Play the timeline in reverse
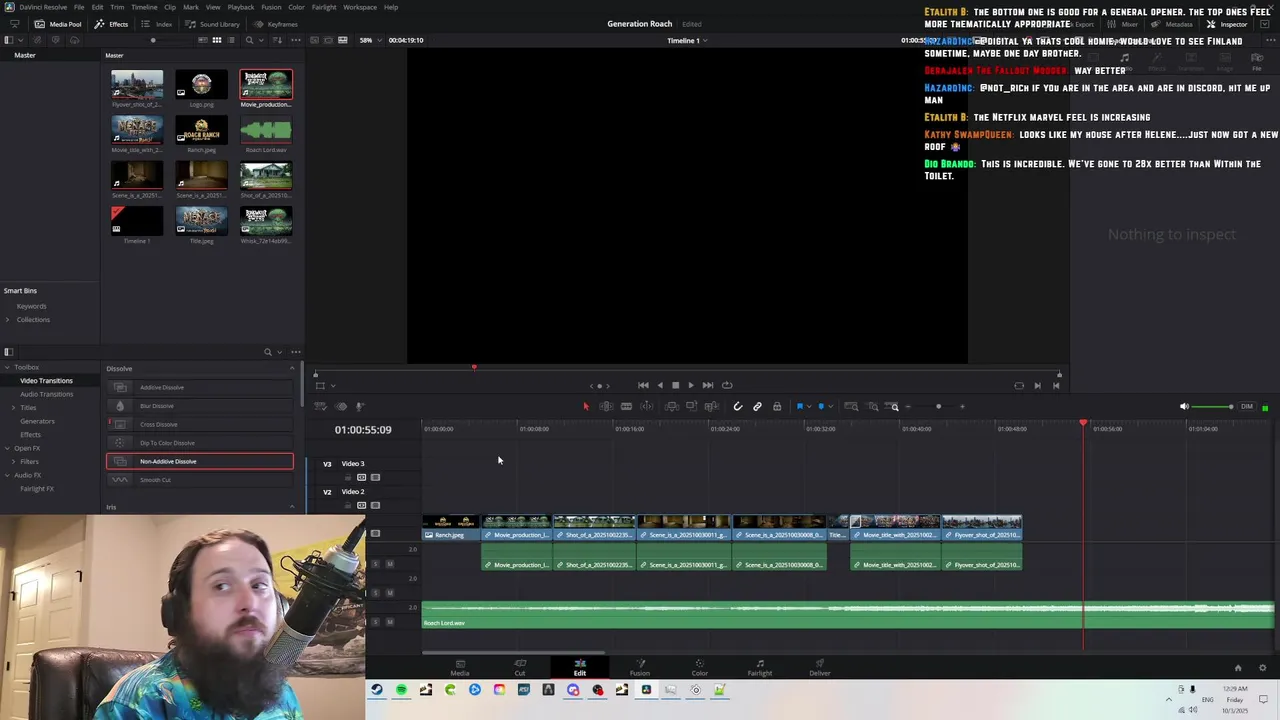The height and width of the screenshot is (720, 1280). tap(659, 385)
